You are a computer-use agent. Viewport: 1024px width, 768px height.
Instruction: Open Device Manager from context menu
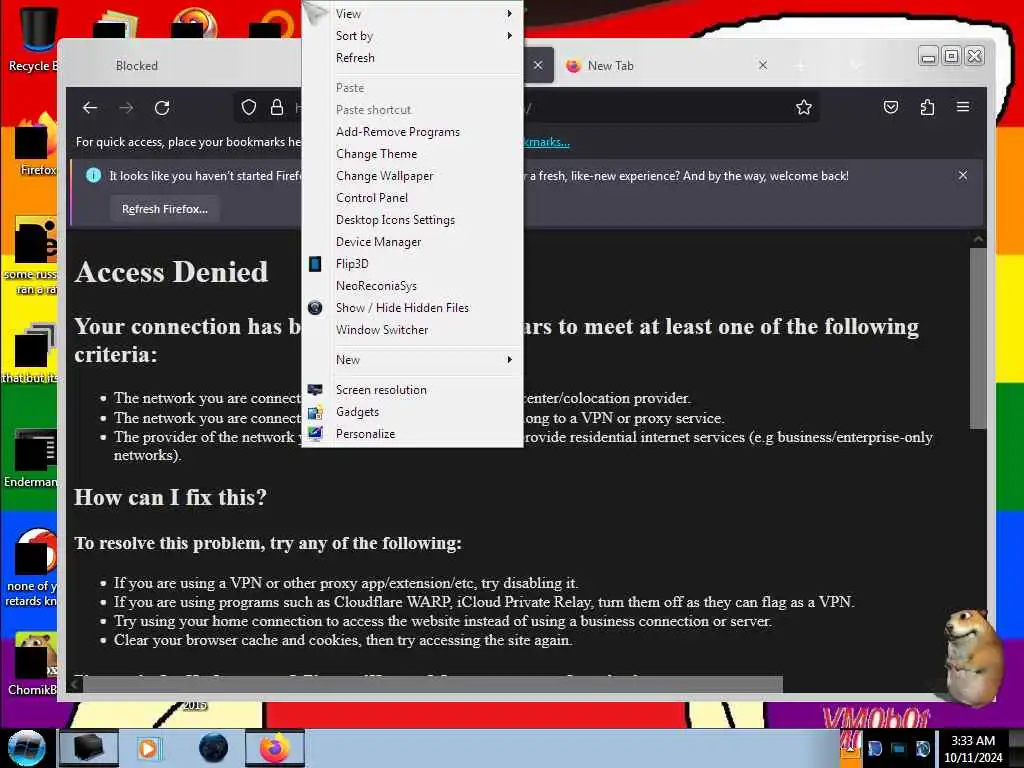(413, 242)
